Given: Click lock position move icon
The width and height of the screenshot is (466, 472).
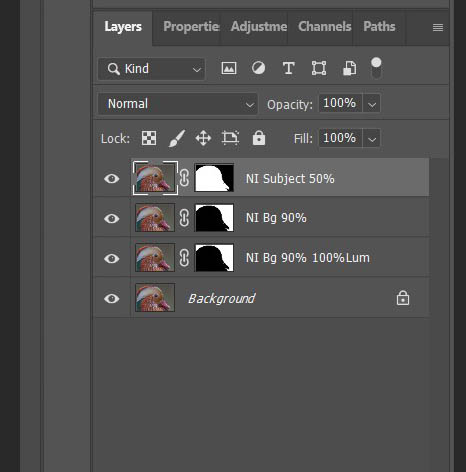Looking at the screenshot, I should coord(203,138).
